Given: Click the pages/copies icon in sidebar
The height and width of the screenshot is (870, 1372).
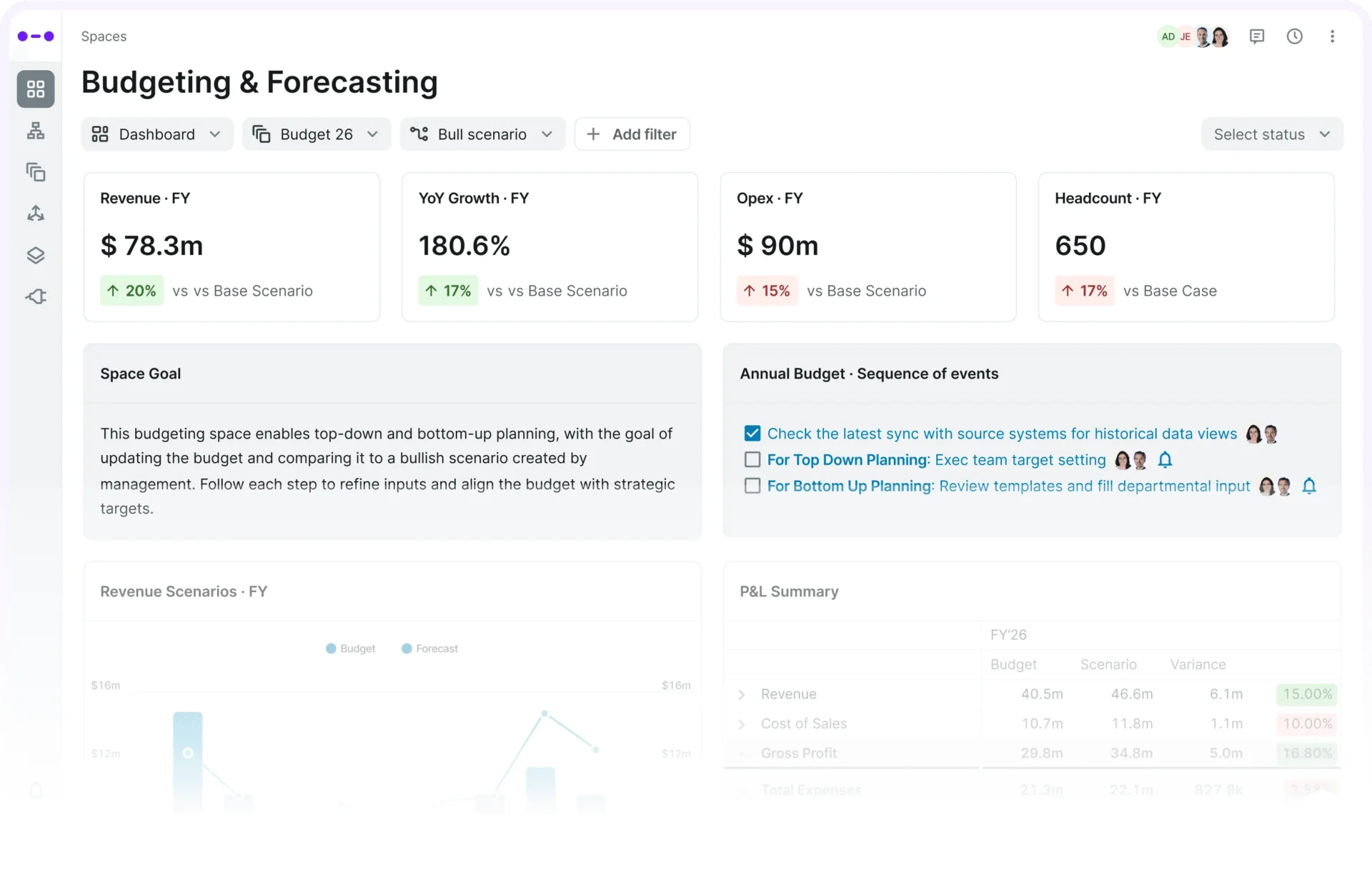Looking at the screenshot, I should tap(36, 172).
